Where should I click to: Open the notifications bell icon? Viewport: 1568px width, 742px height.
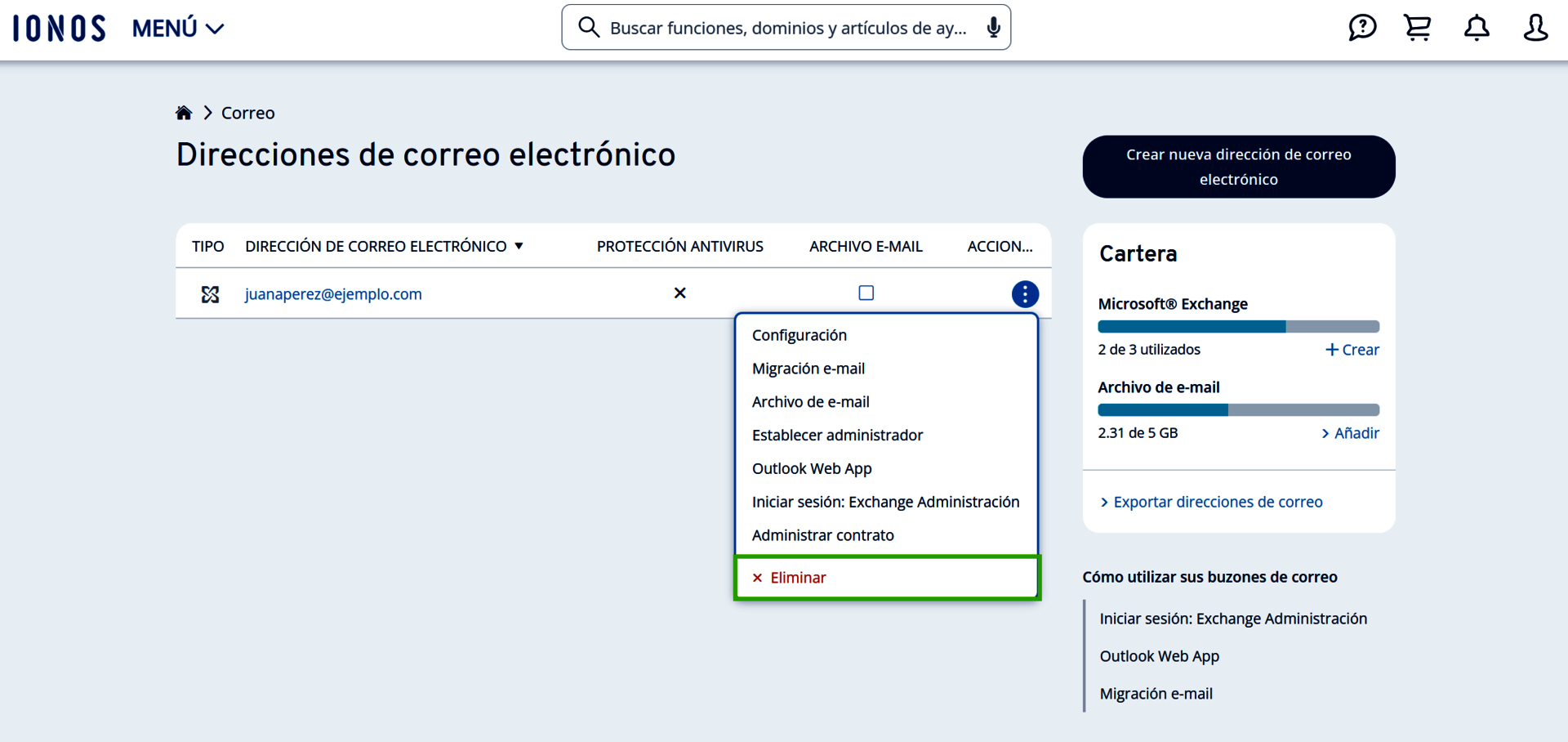(1477, 27)
